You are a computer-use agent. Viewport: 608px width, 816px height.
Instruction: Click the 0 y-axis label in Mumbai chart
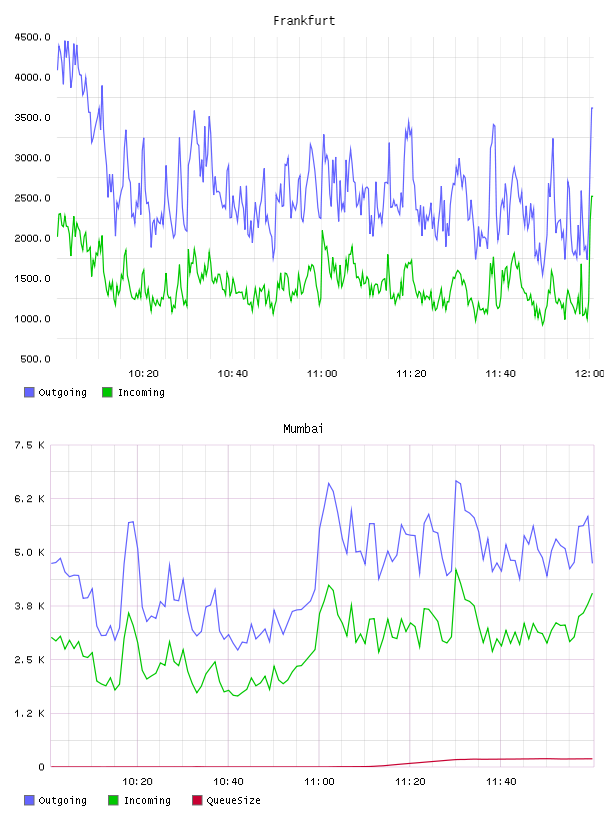coord(41,767)
